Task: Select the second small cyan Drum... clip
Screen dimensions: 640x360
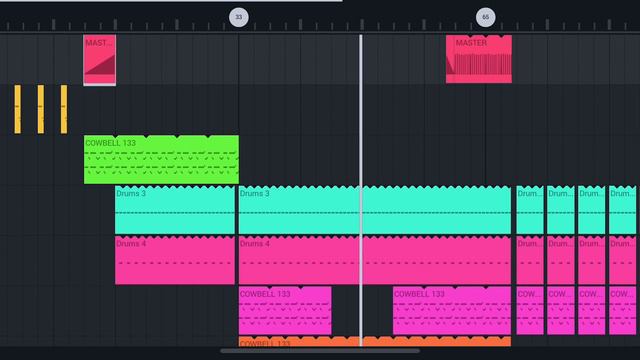Action: 561,210
